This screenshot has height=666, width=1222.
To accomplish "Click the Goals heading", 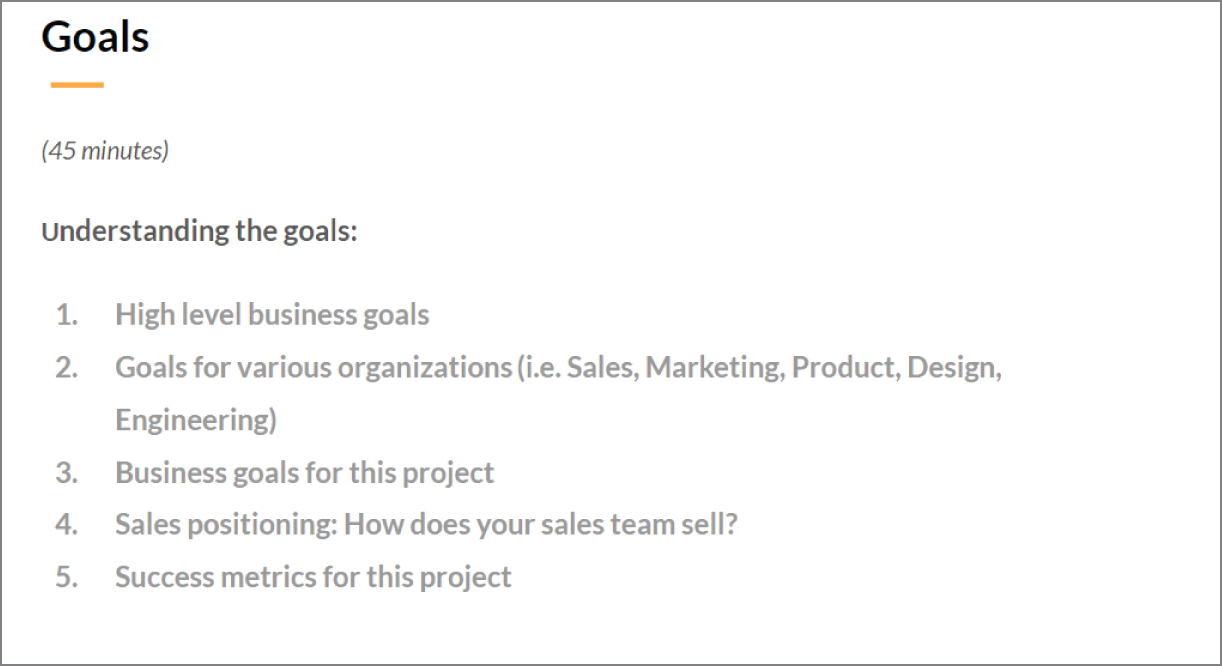I will click(x=95, y=38).
